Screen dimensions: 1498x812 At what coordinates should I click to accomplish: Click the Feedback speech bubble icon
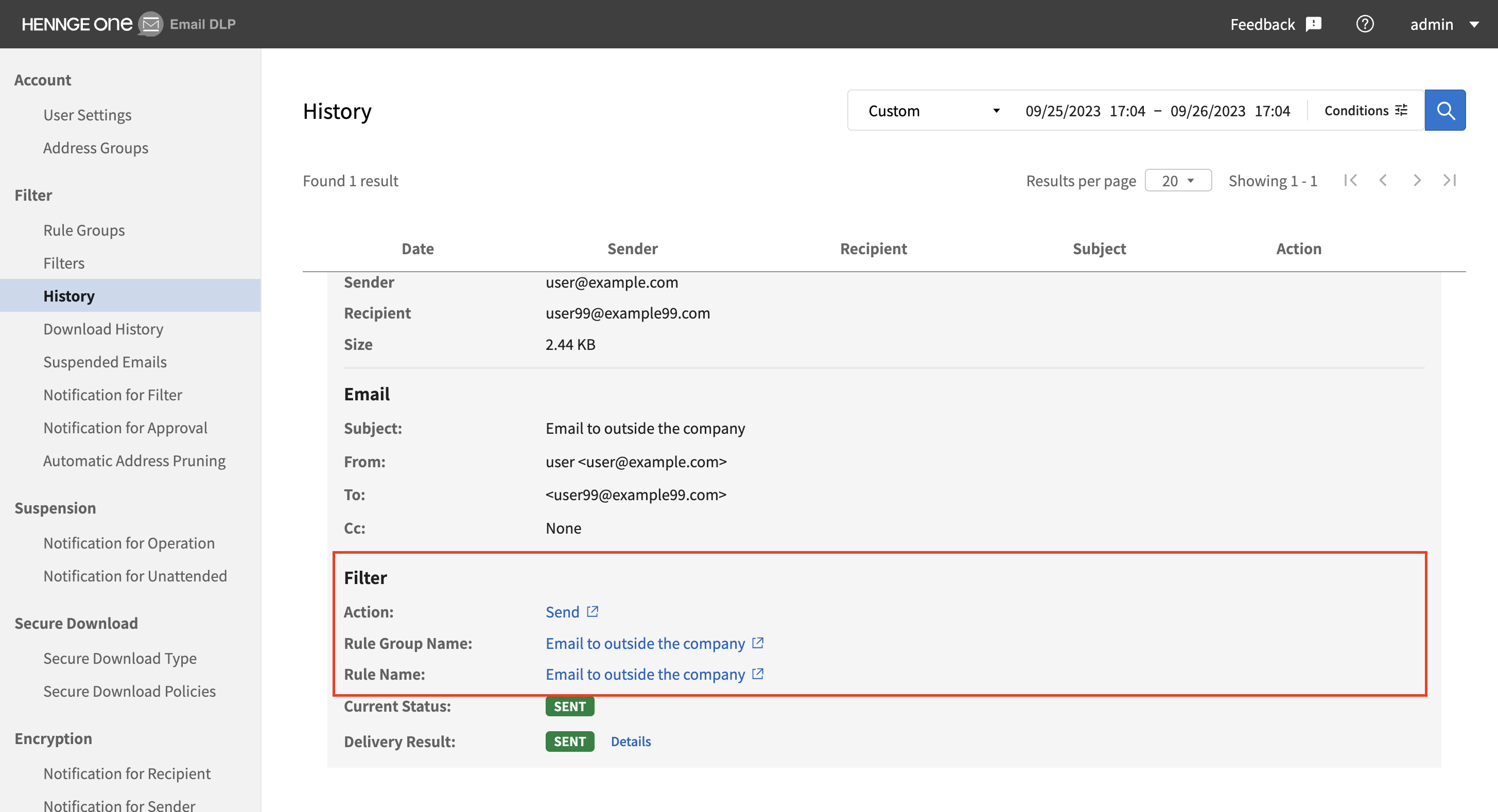point(1314,24)
